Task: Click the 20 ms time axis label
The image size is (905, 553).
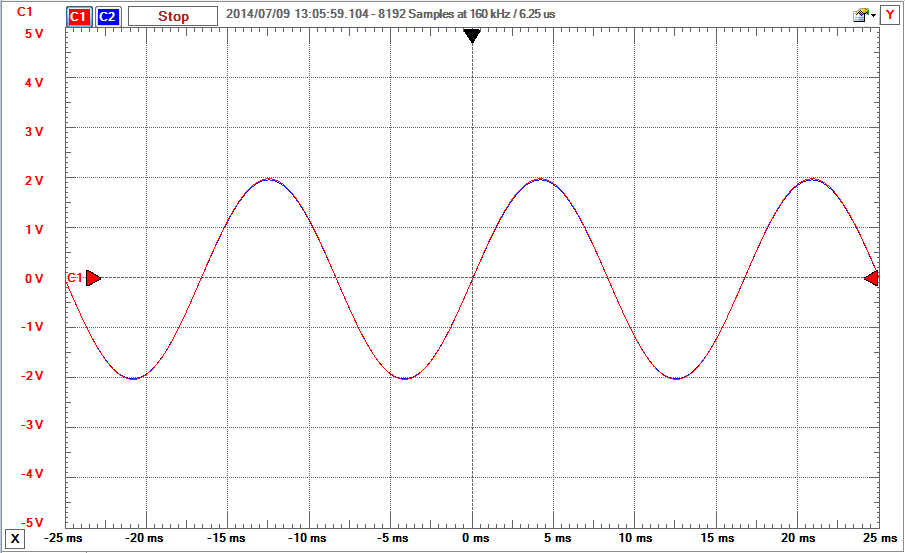Action: click(x=798, y=538)
